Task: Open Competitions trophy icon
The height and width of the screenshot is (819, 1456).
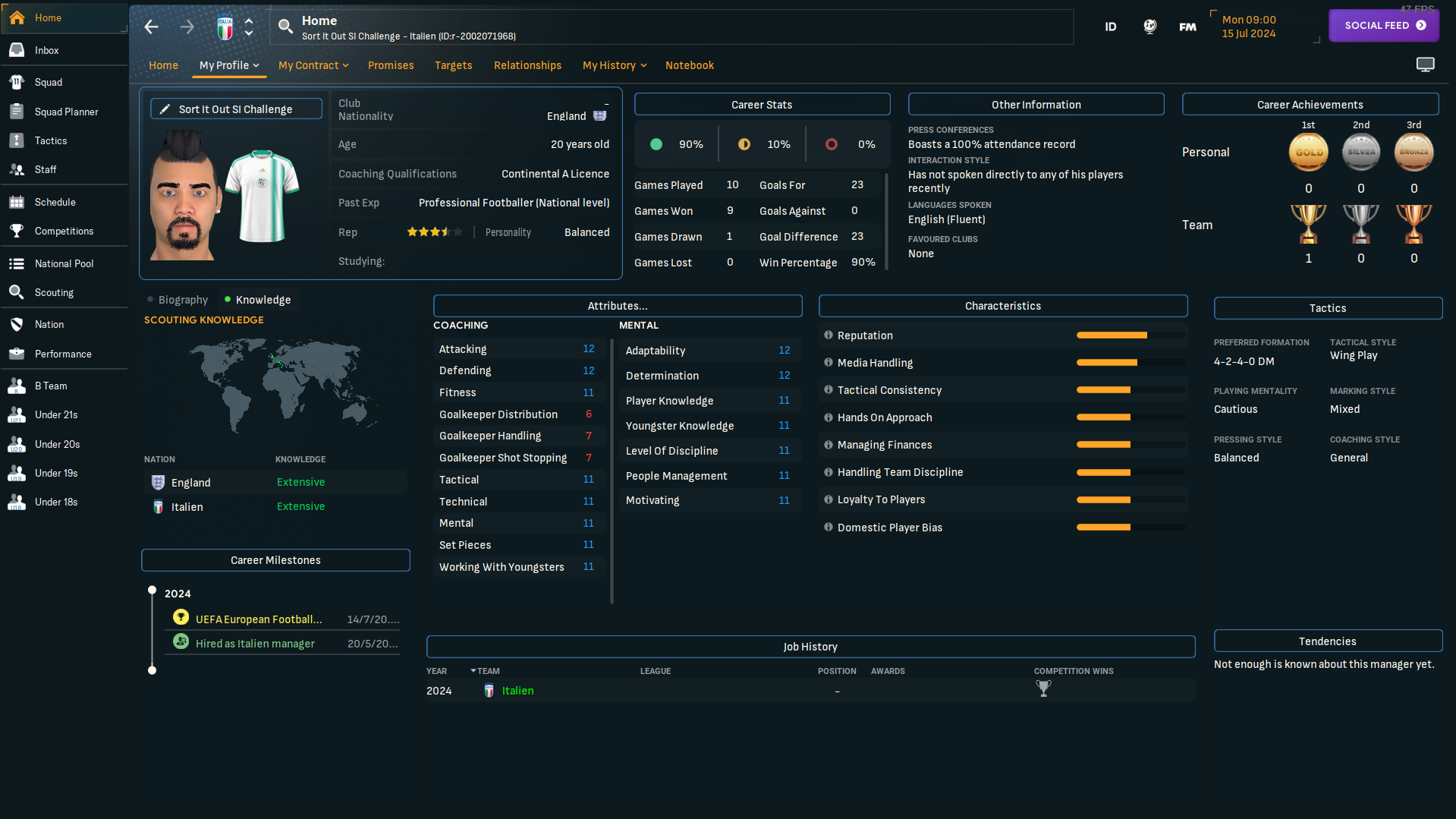Action: (x=17, y=231)
